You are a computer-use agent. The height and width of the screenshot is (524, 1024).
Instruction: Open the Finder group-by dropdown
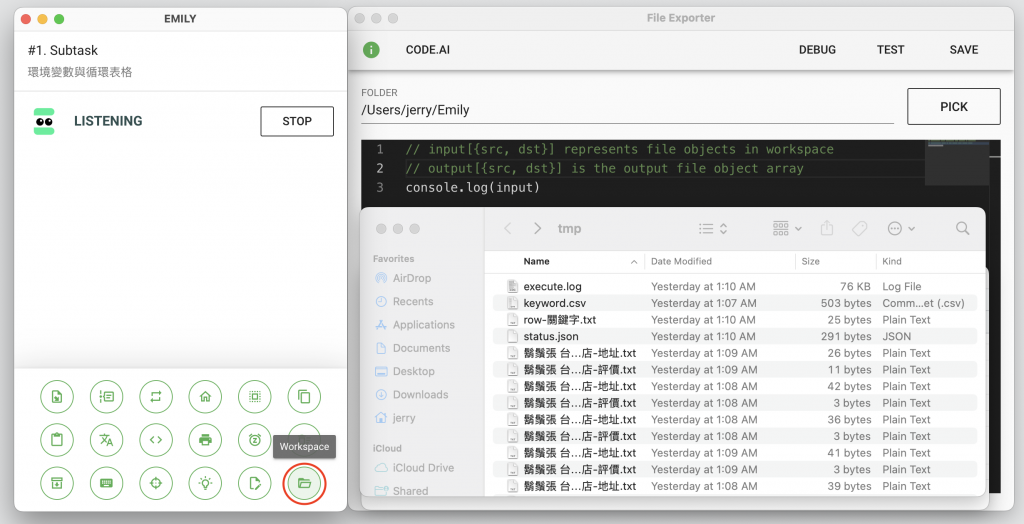787,228
